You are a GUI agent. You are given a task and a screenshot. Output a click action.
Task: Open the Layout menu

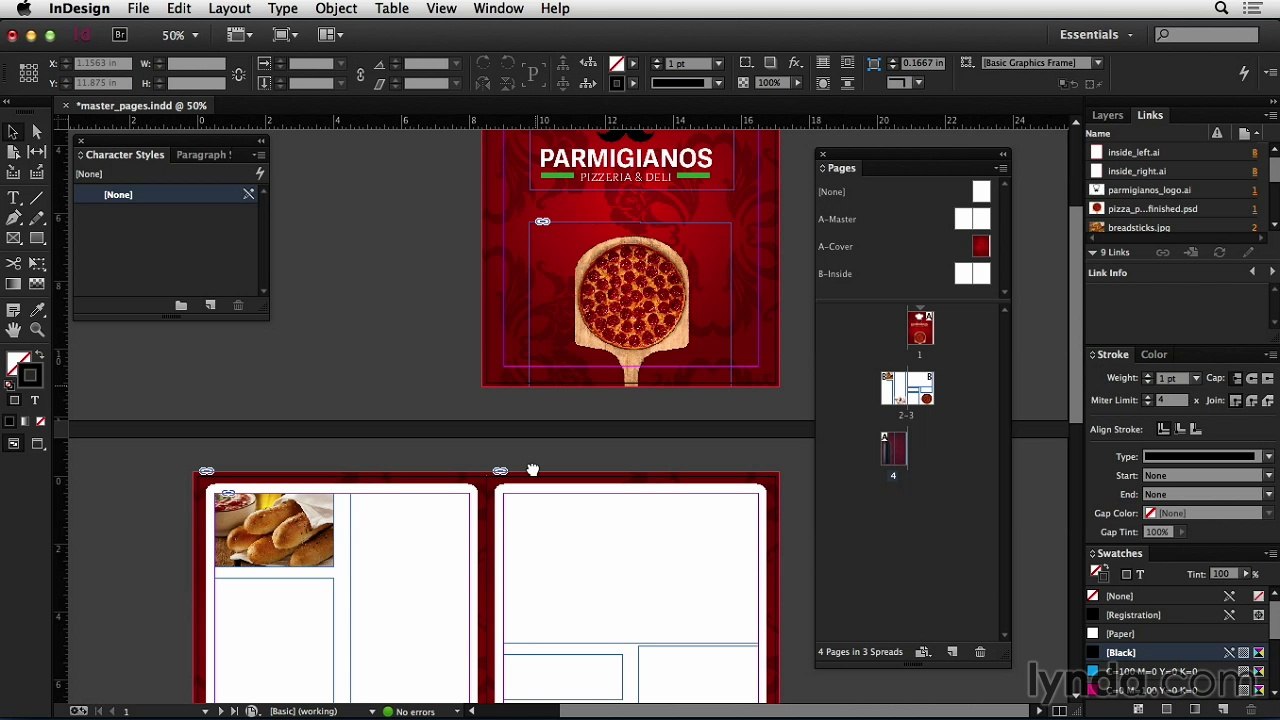[x=229, y=8]
